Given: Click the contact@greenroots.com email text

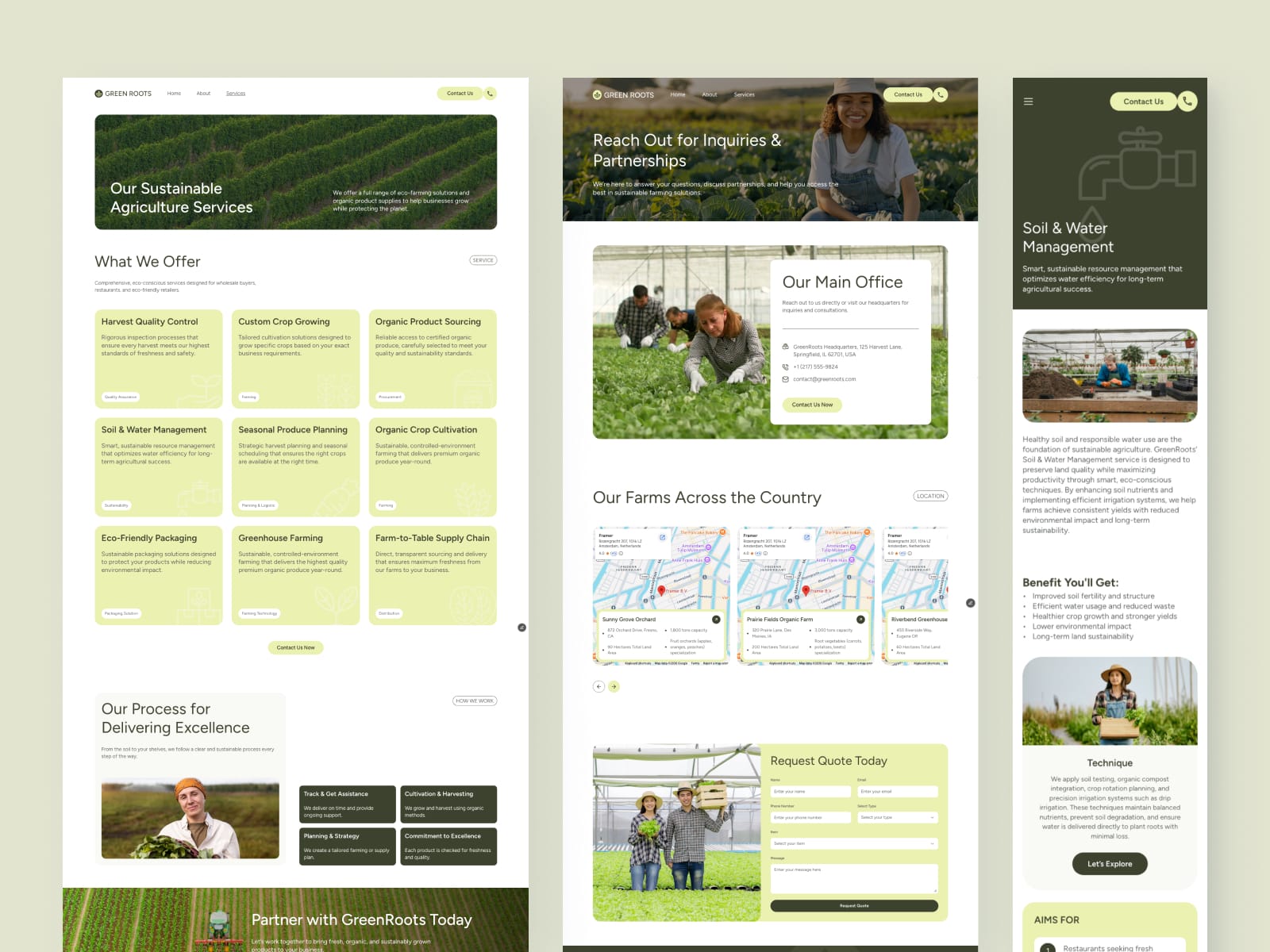Looking at the screenshot, I should (825, 379).
